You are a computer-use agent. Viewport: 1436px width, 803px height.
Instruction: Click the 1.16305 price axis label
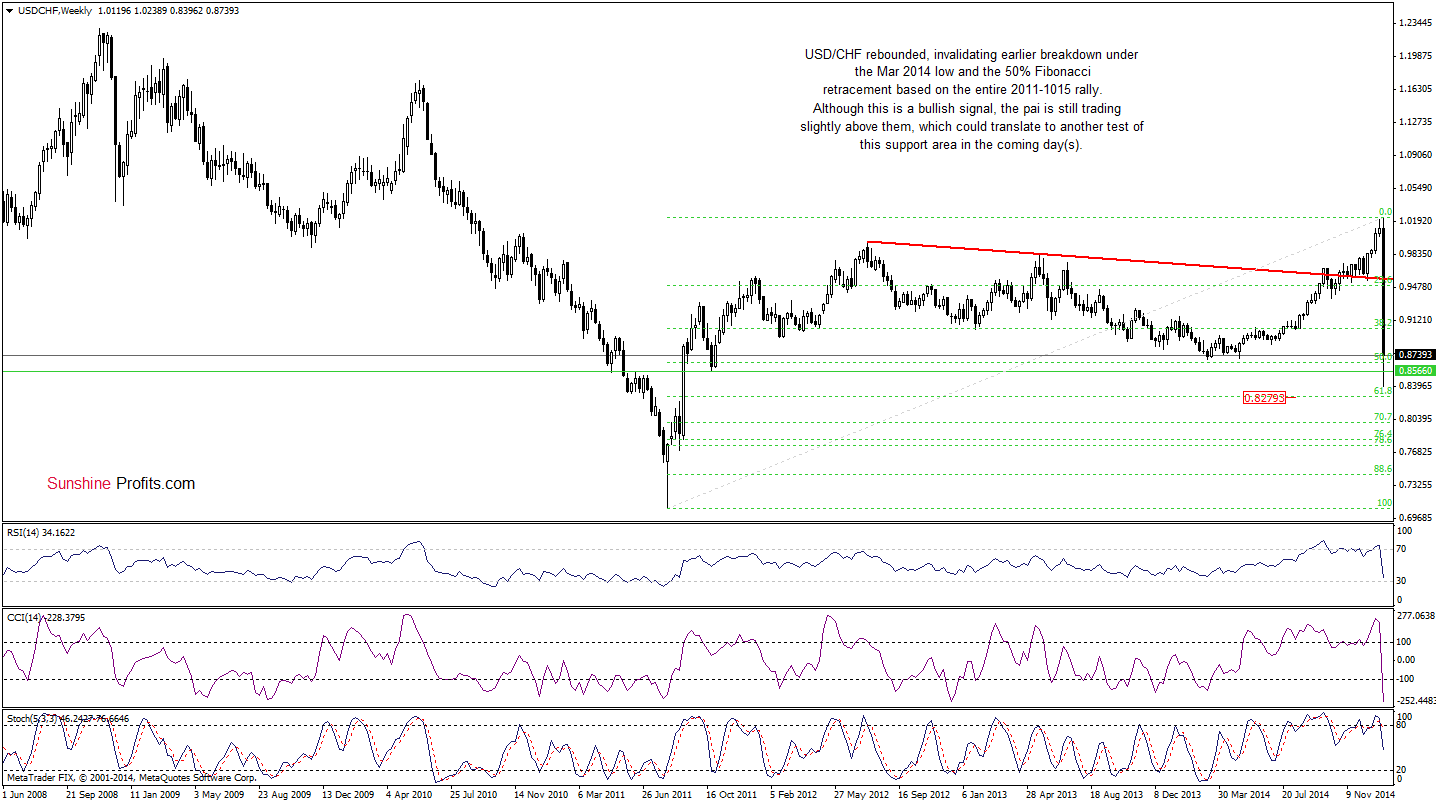click(x=1414, y=89)
